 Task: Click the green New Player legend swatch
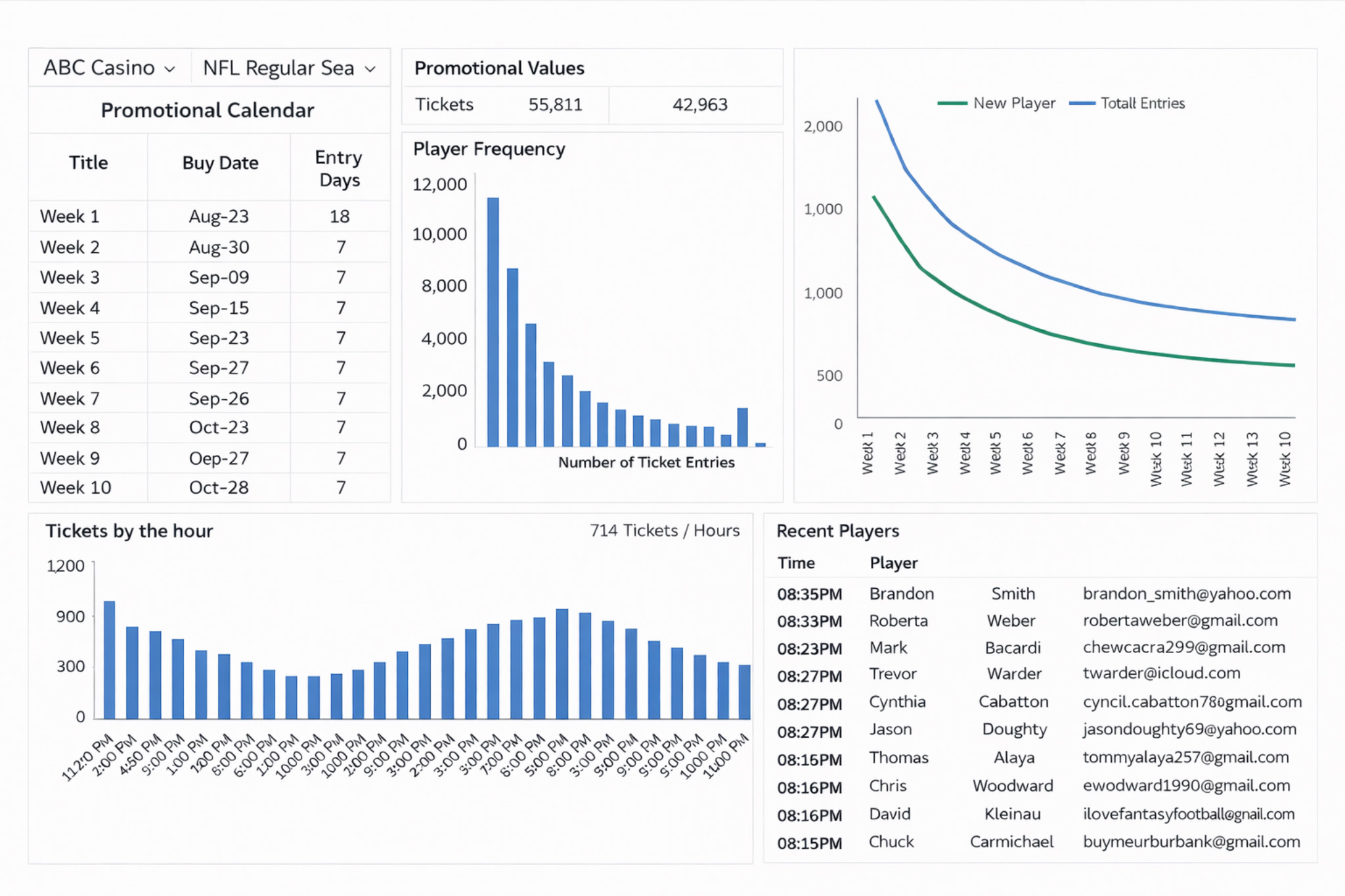click(x=952, y=103)
